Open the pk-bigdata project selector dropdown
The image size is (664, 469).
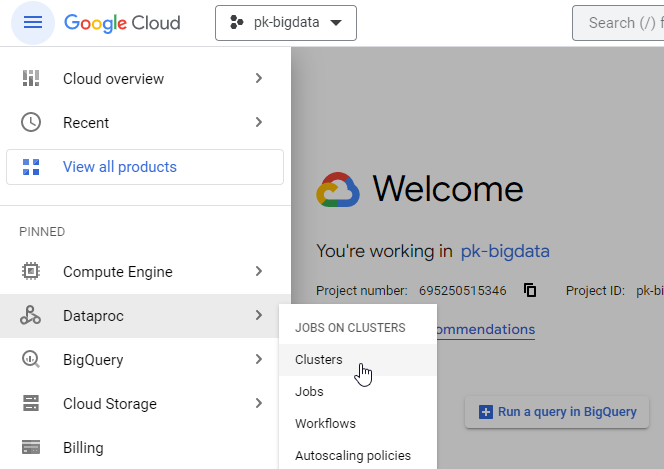point(286,23)
